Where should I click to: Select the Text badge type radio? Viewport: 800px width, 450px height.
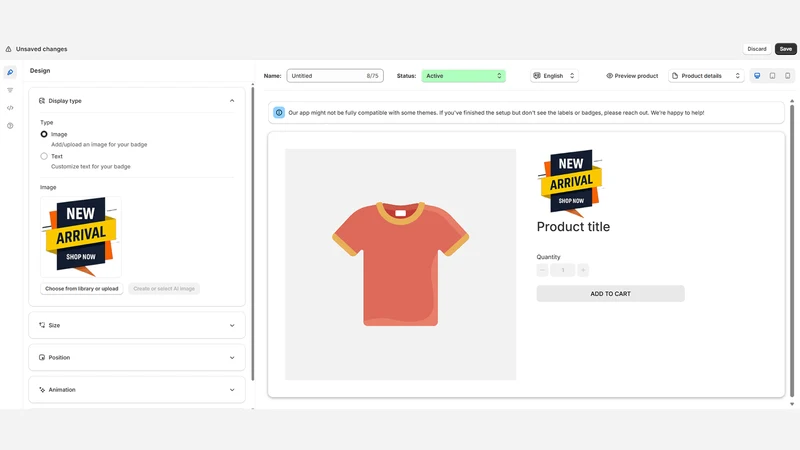tap(44, 156)
